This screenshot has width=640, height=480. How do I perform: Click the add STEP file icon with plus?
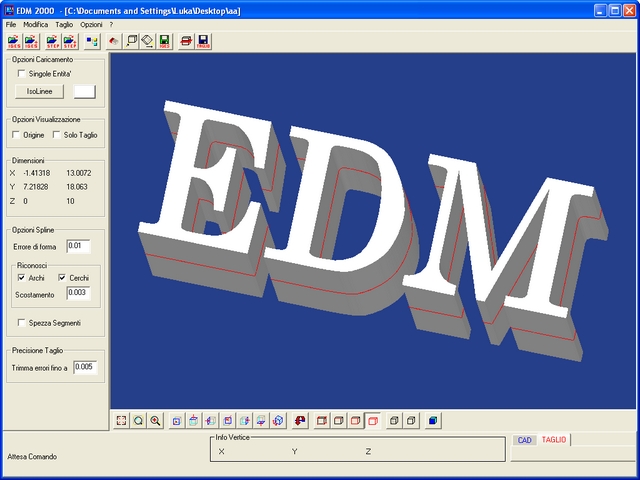pyautogui.click(x=70, y=41)
